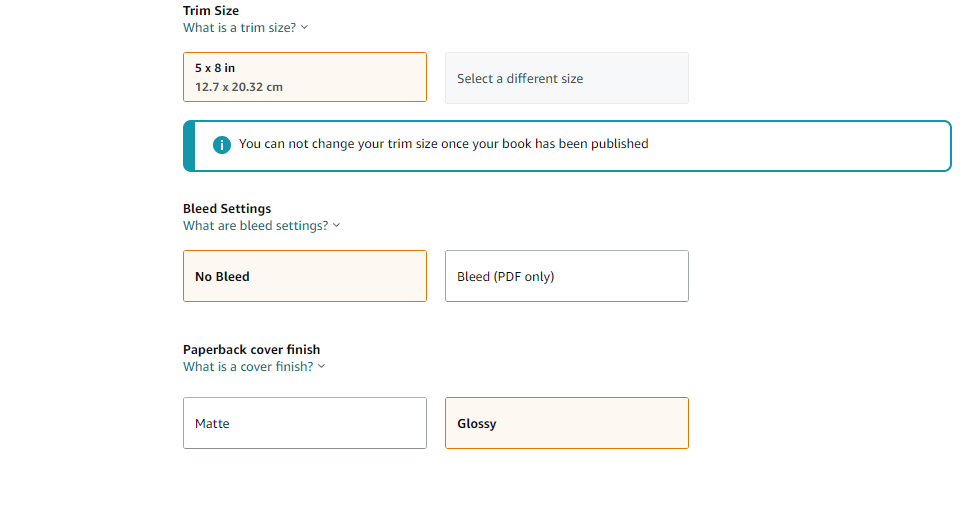Viewport: 978px width, 512px height.
Task: Select the 5 x 8 in trim size
Action: (305, 77)
